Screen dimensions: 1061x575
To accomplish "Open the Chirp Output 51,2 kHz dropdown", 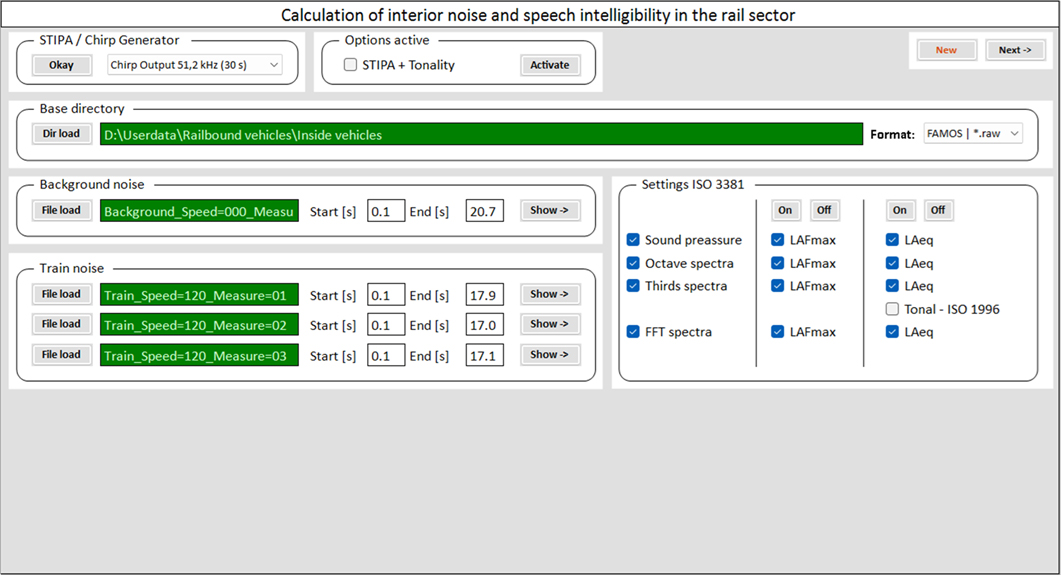I will [x=195, y=65].
